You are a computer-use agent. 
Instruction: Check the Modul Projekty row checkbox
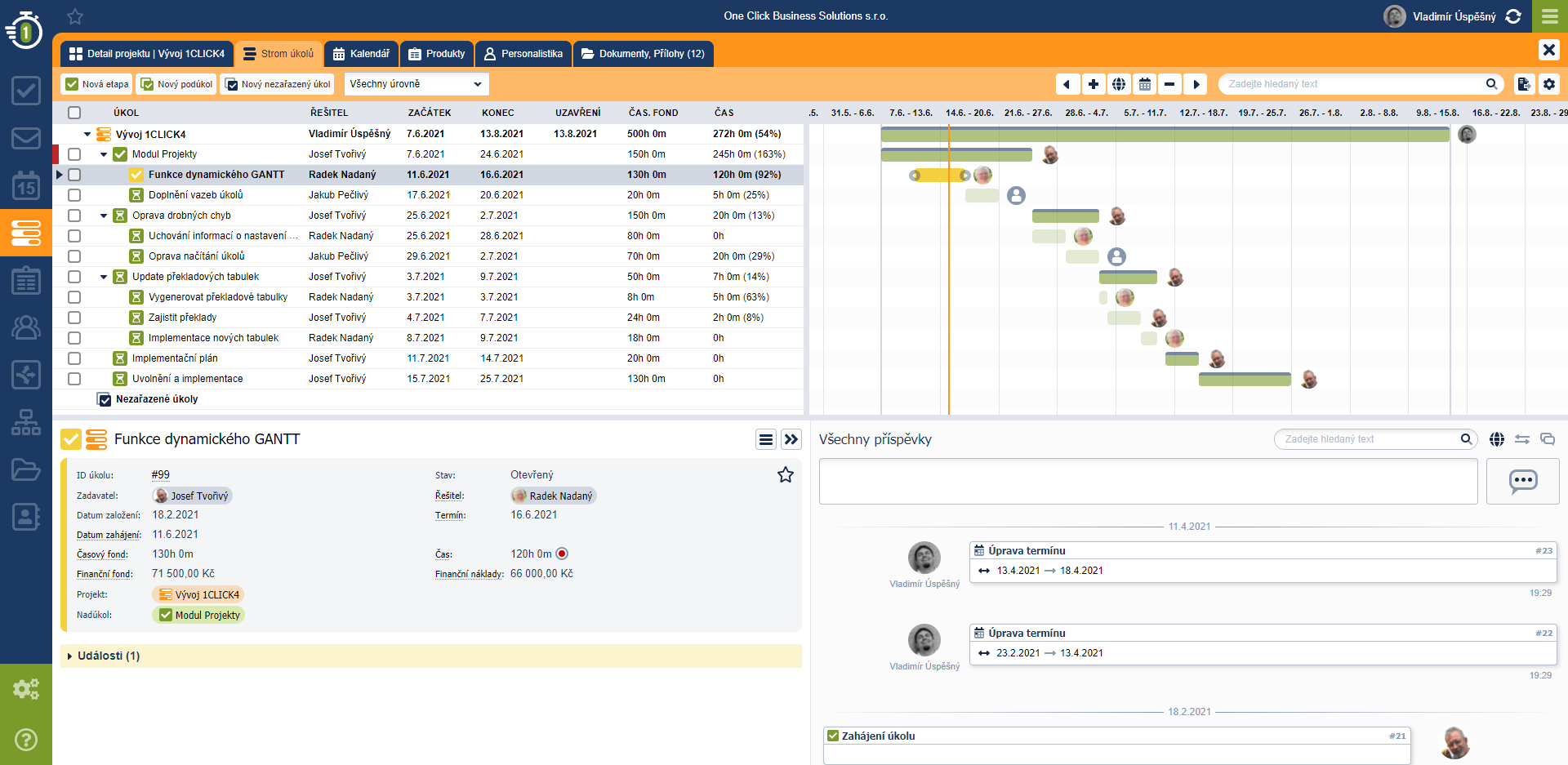(x=74, y=154)
